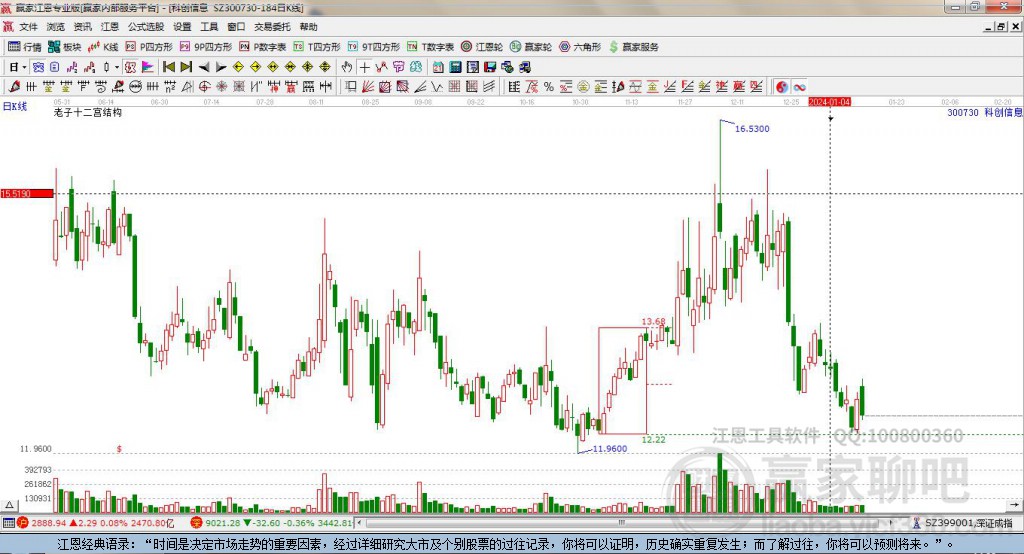Viewport: 1024px width, 554px height.
Task: Save the chart with the floppy icon
Action: pos(490,67)
